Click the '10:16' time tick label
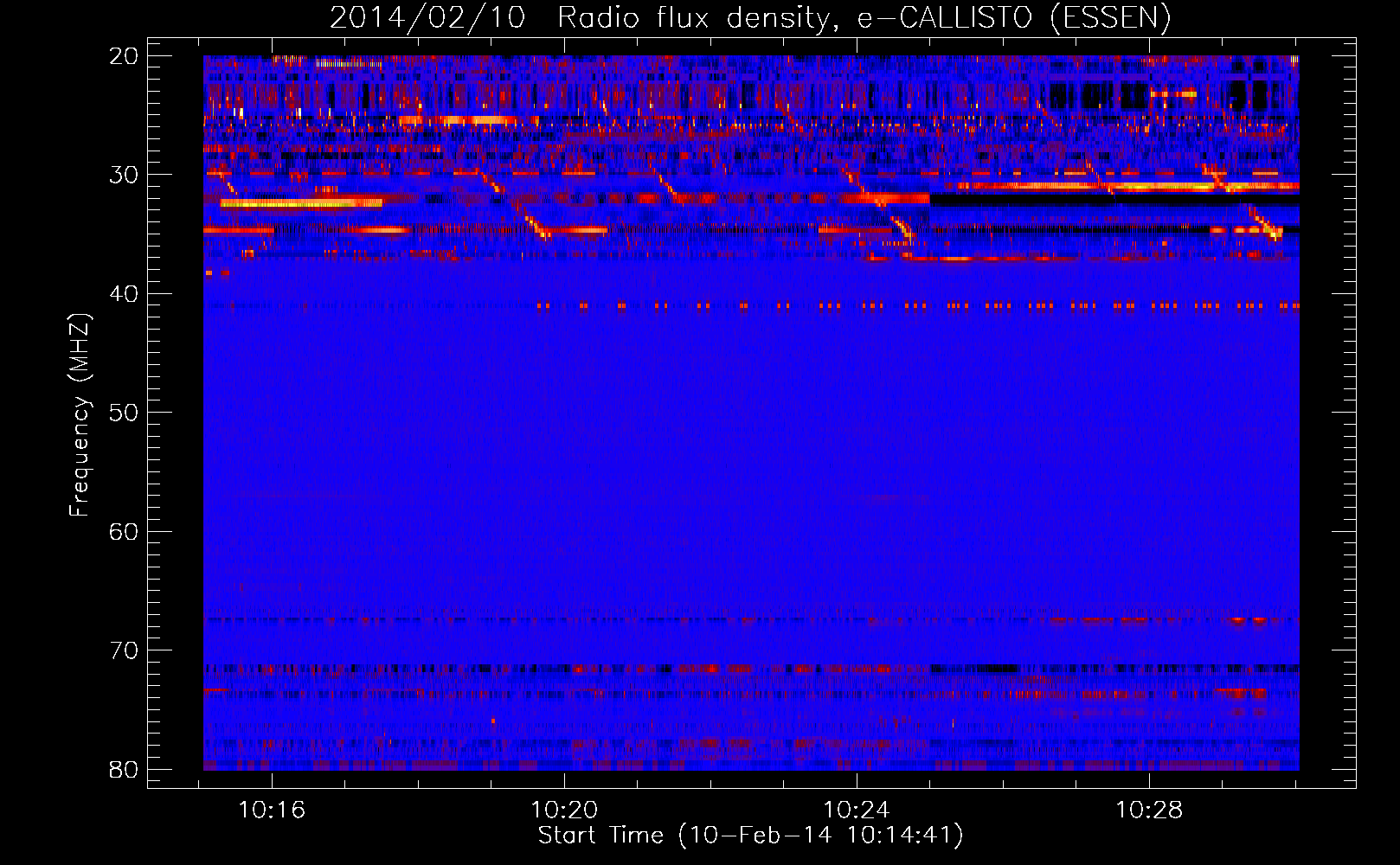The width and height of the screenshot is (1400, 865). pos(272,811)
